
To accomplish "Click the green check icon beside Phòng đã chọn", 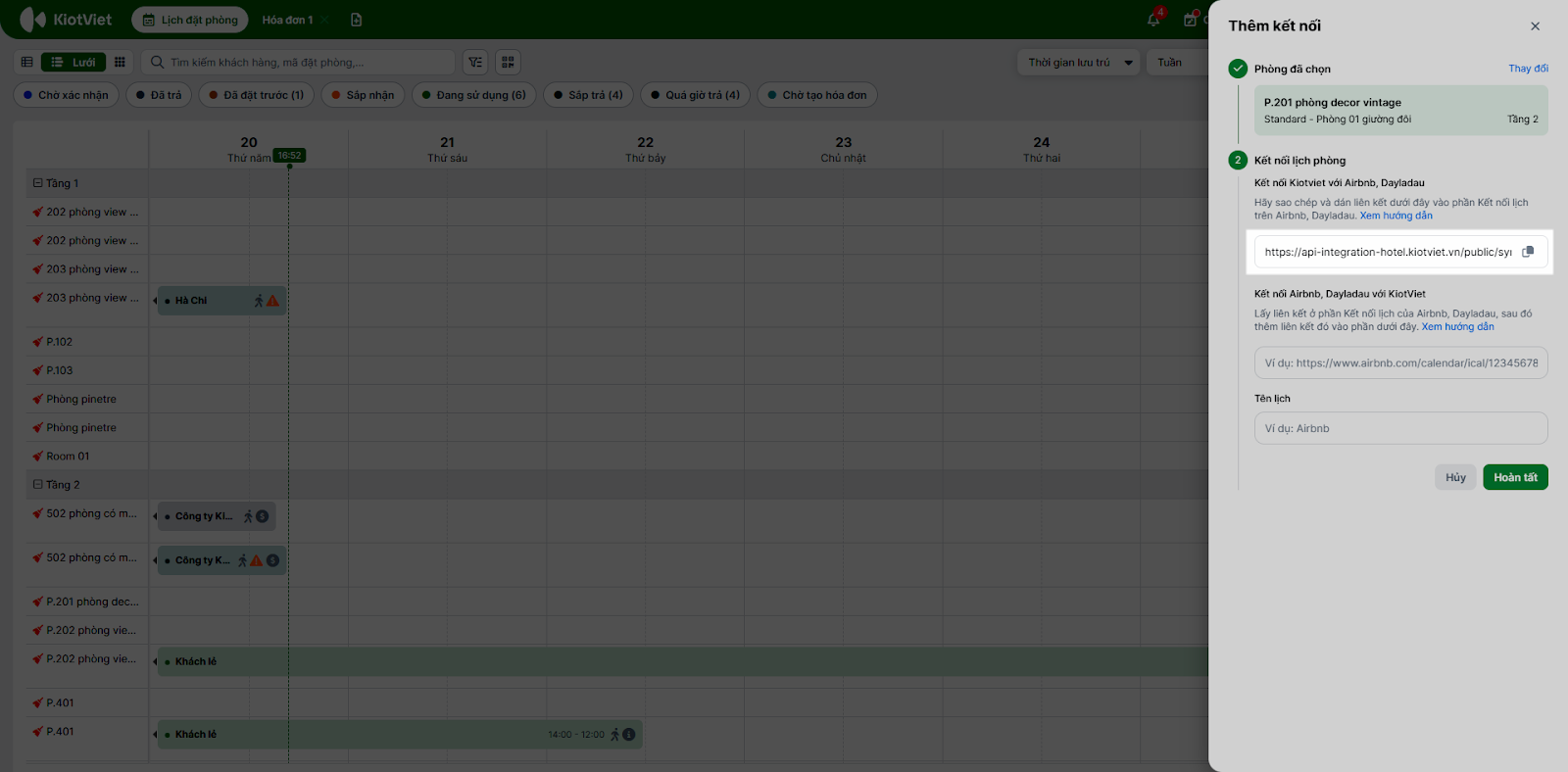I will 1238,69.
